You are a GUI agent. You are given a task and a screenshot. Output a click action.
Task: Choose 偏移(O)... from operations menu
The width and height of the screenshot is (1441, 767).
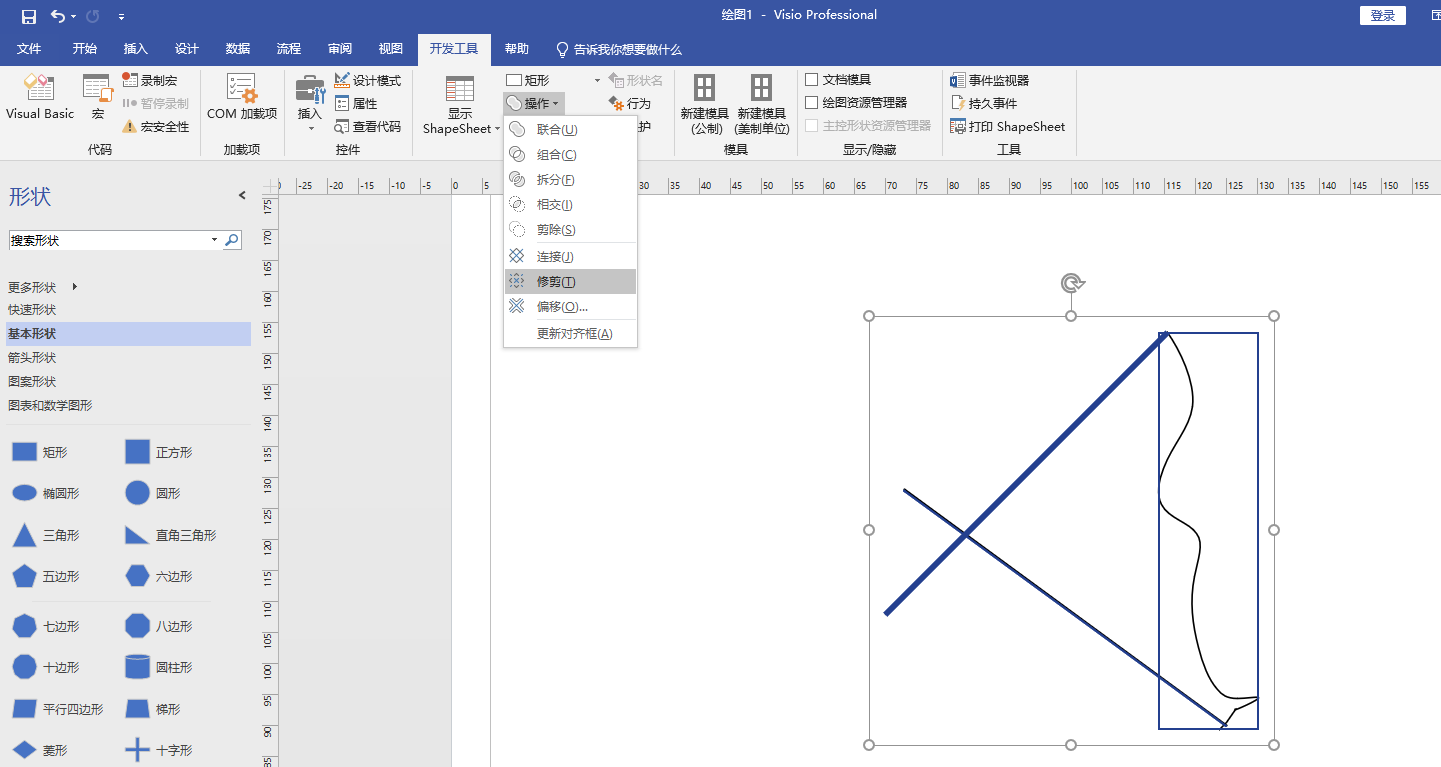click(570, 306)
